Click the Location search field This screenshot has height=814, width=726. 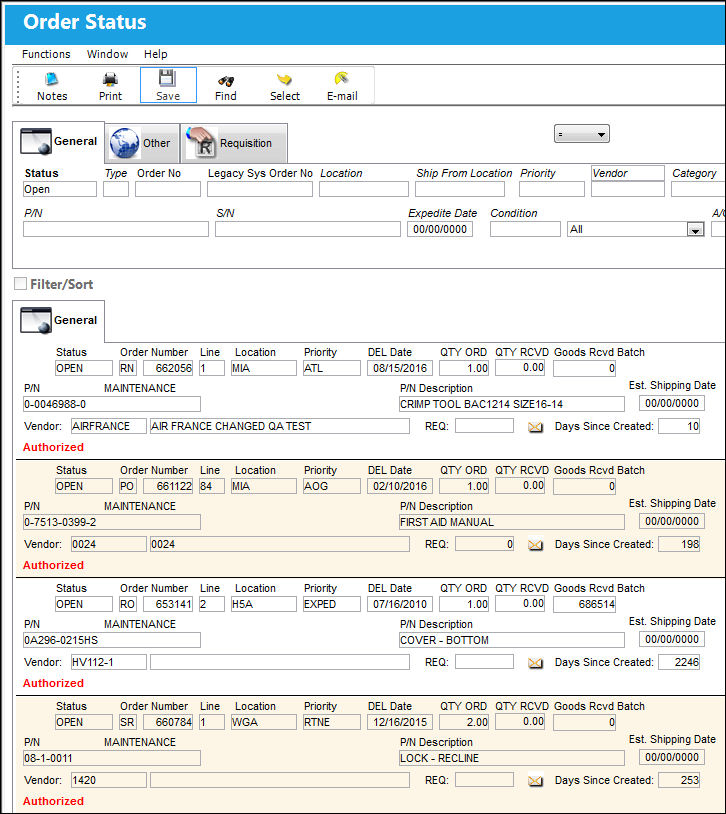point(364,189)
